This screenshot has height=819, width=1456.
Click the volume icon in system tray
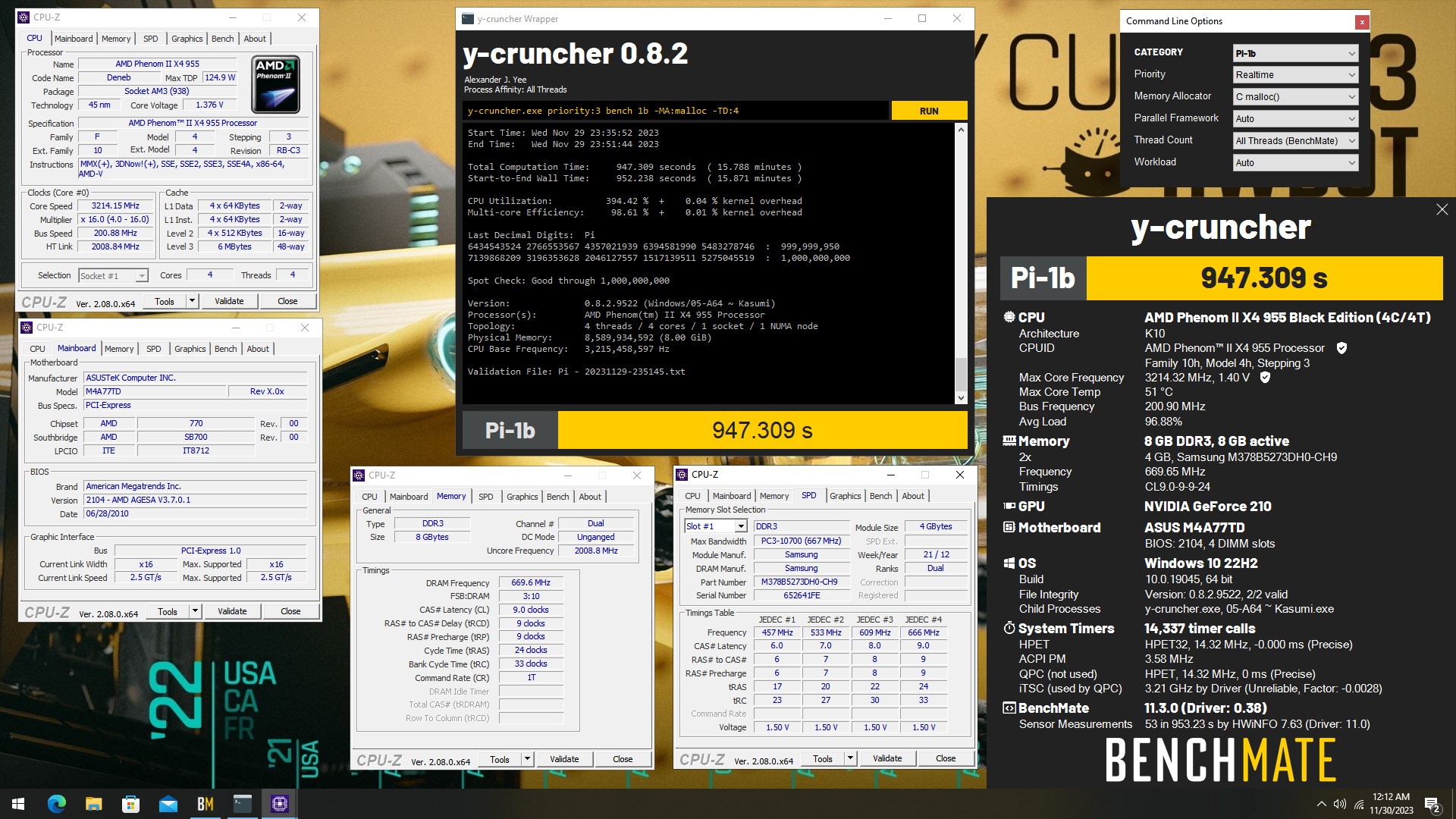[x=1340, y=804]
